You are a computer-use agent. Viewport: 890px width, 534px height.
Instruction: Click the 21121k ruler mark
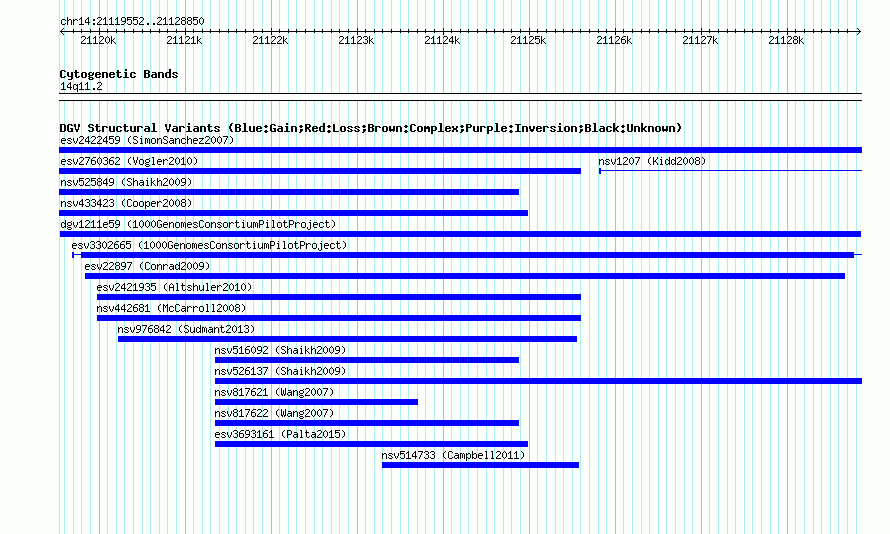184,40
